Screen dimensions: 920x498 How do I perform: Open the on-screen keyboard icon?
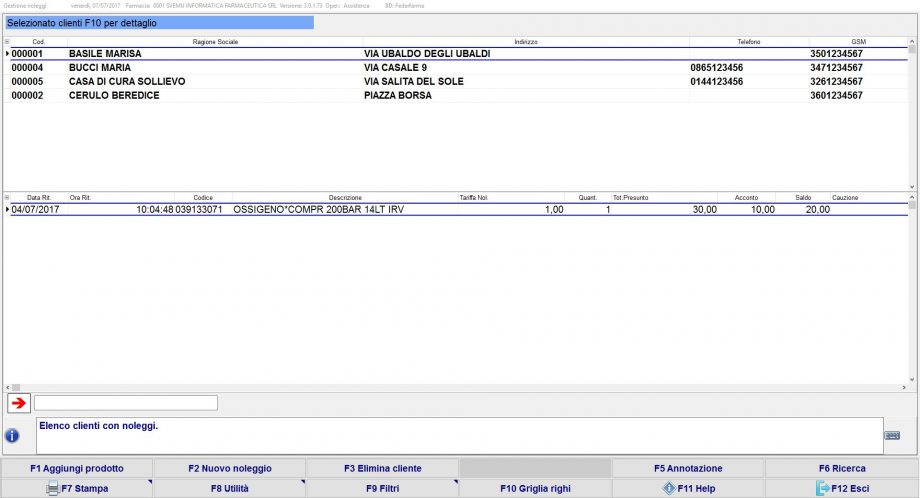(x=892, y=435)
